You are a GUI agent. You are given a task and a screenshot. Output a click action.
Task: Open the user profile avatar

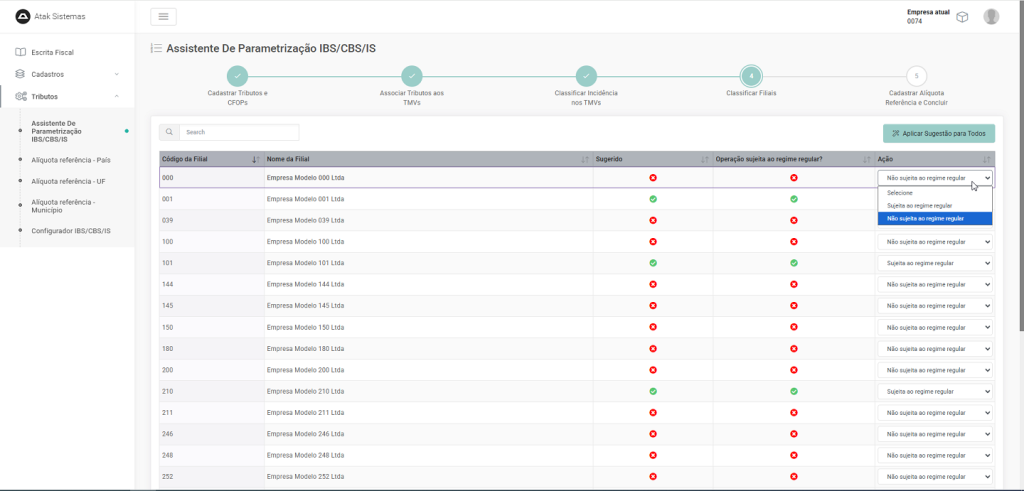point(991,16)
